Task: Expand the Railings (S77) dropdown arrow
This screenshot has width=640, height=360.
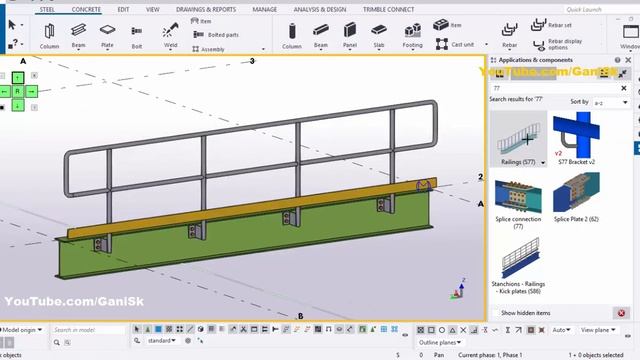Action: (543, 162)
